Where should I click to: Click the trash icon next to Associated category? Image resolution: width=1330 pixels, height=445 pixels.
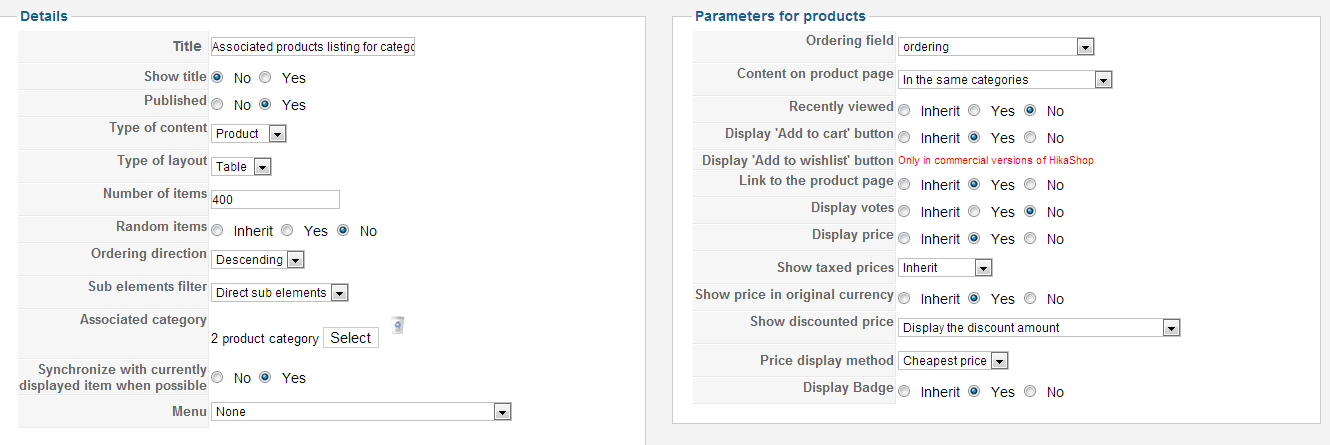(x=397, y=324)
